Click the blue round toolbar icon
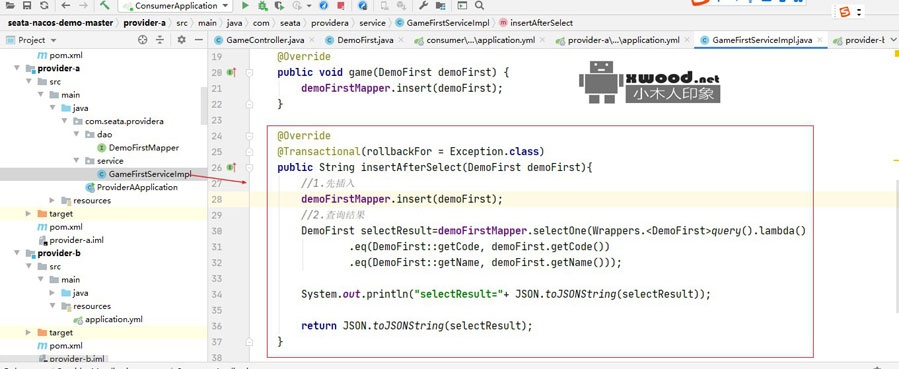899x369 pixels. click(x=323, y=6)
